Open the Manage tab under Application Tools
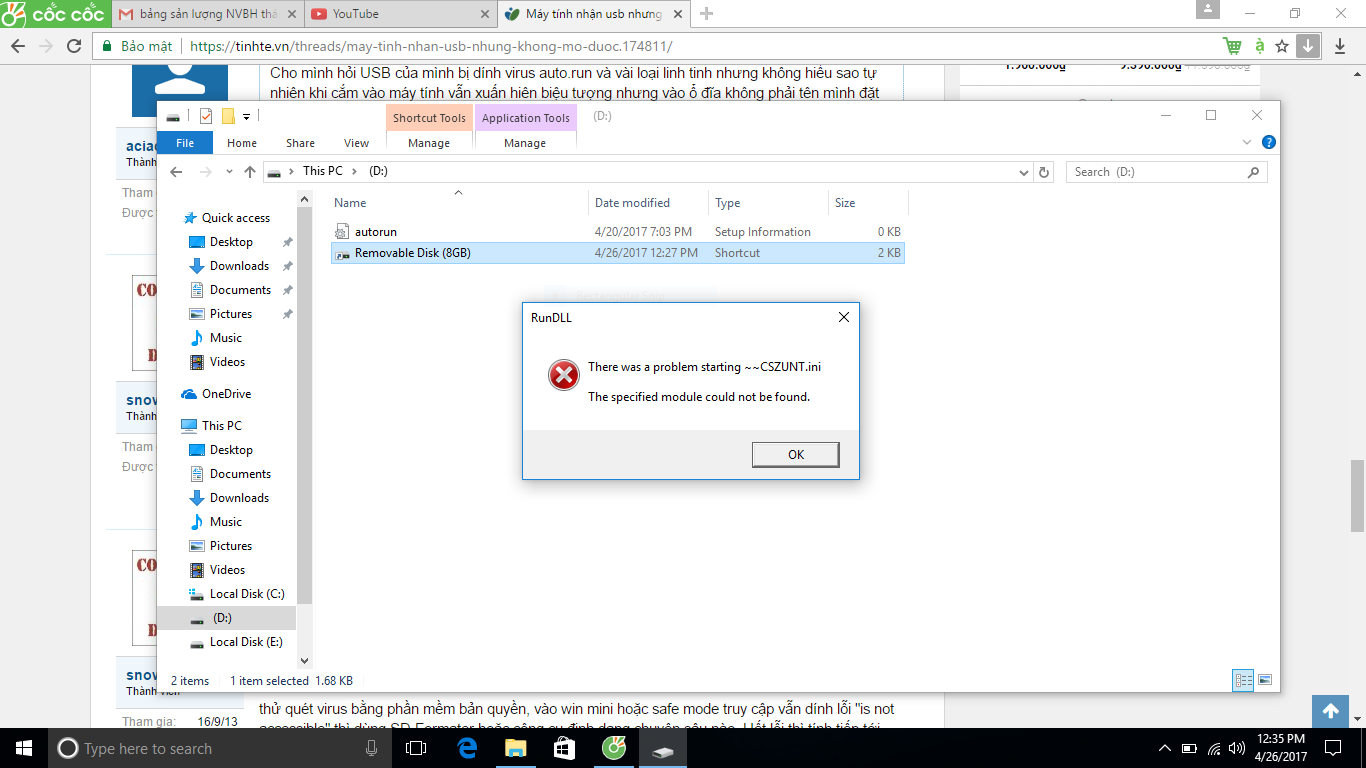This screenshot has height=768, width=1366. click(x=525, y=143)
